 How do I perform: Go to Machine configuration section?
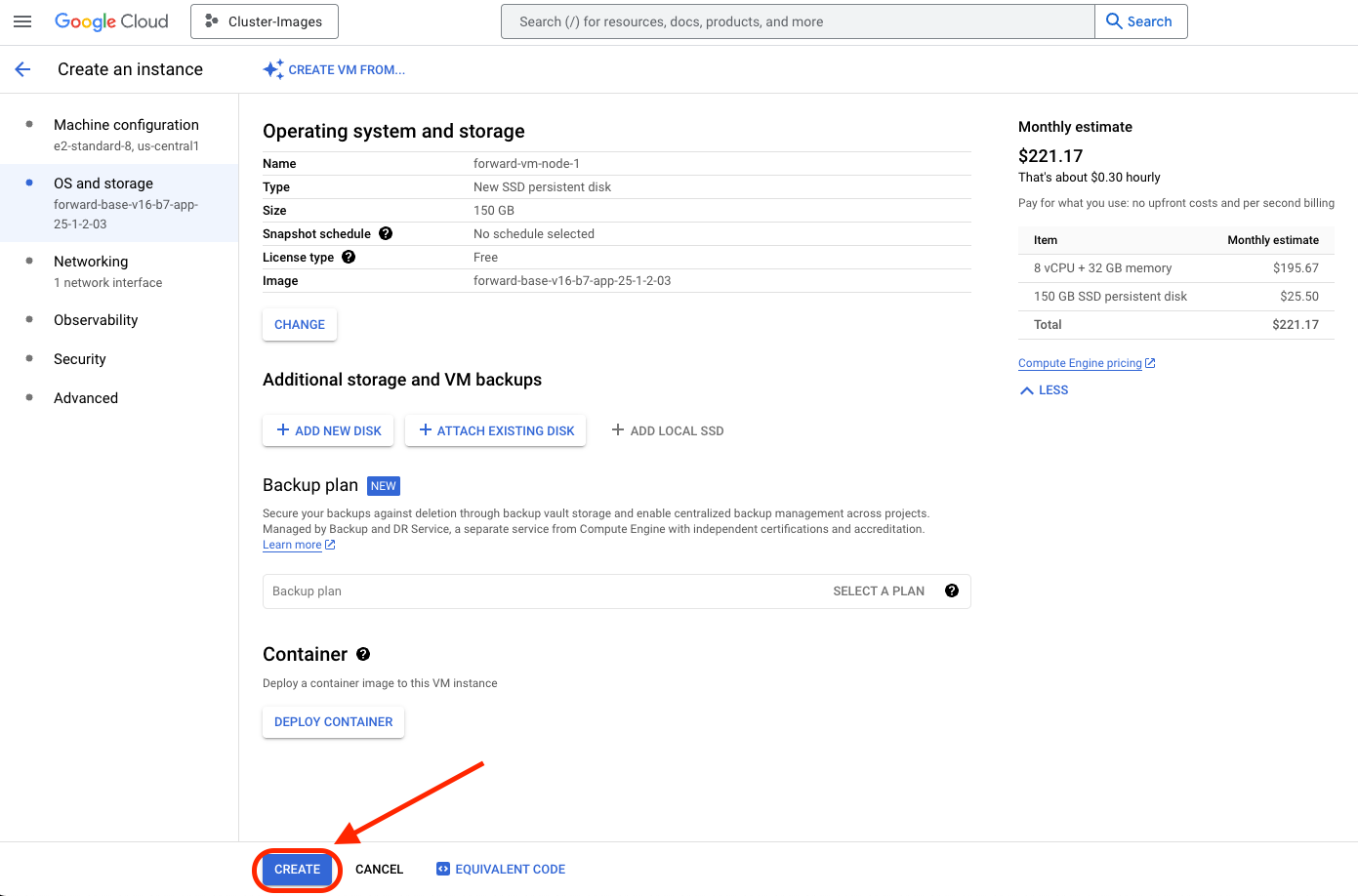126,125
